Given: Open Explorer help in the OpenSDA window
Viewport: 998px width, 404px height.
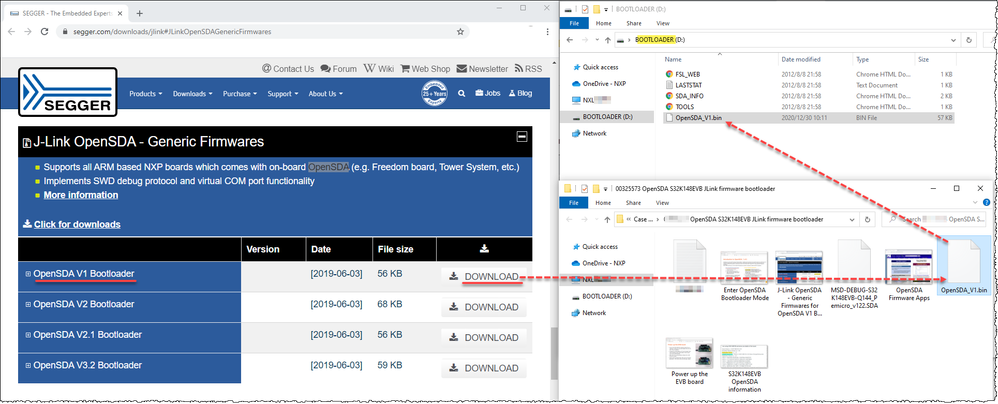Looking at the screenshot, I should [x=988, y=203].
